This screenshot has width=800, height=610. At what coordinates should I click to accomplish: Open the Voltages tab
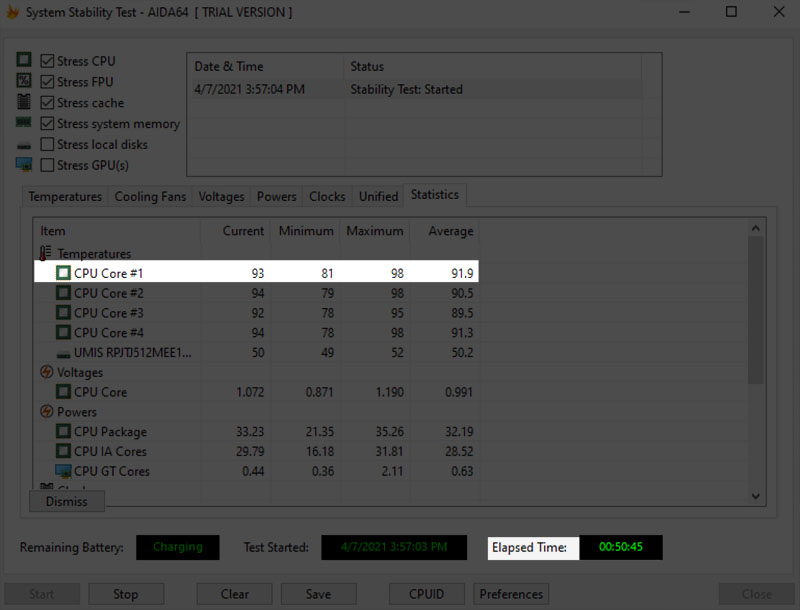coord(221,196)
